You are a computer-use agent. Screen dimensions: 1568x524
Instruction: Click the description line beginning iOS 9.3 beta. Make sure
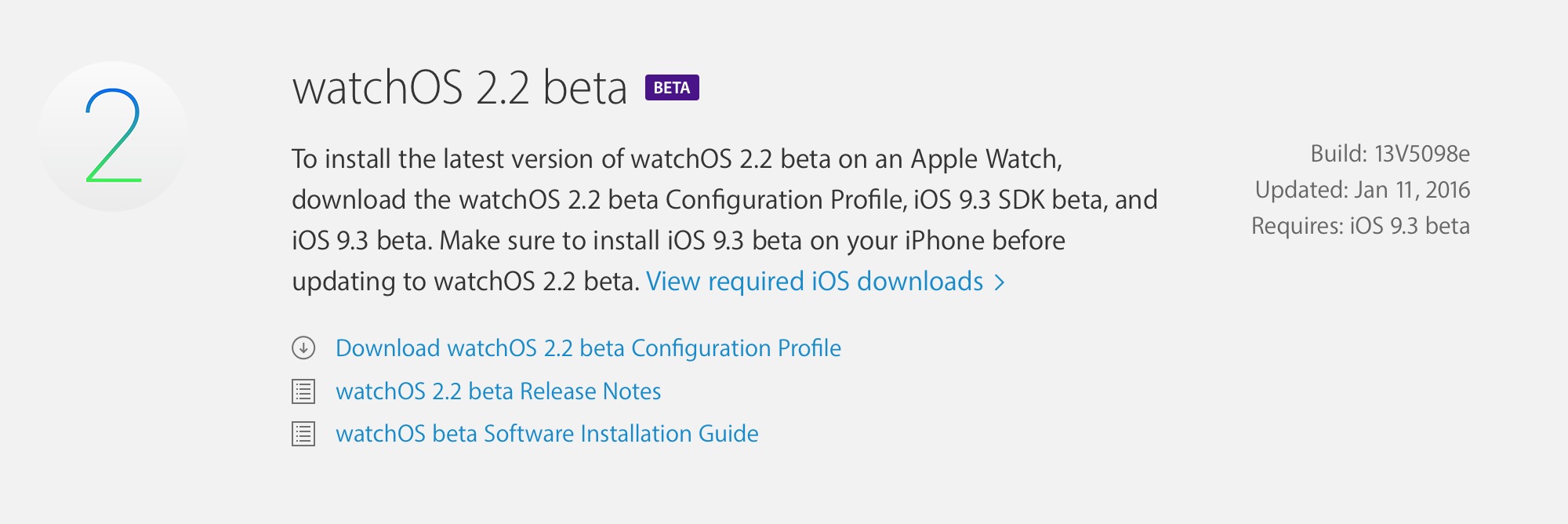[678, 241]
